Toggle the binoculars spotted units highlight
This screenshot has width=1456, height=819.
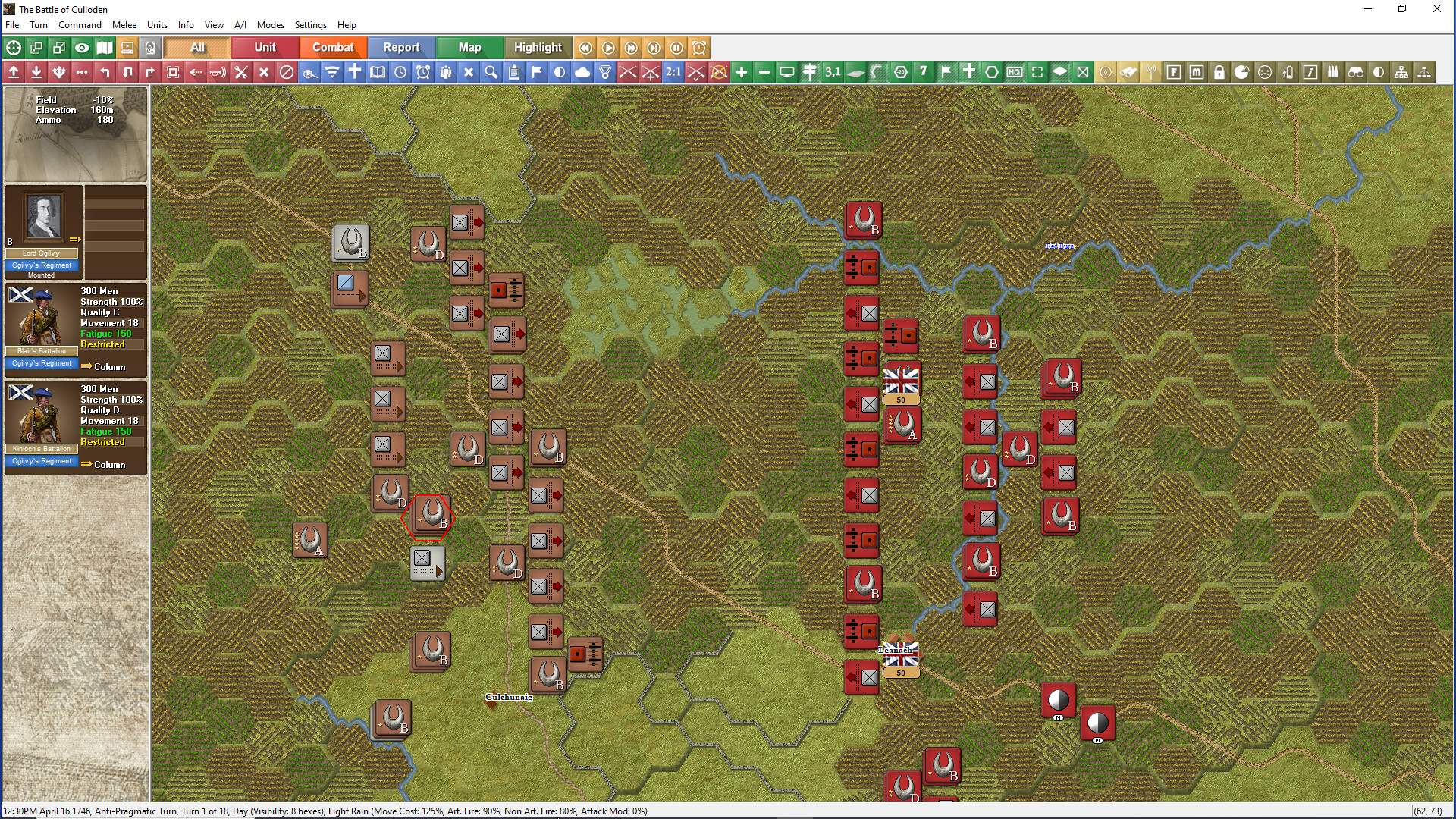[1356, 72]
